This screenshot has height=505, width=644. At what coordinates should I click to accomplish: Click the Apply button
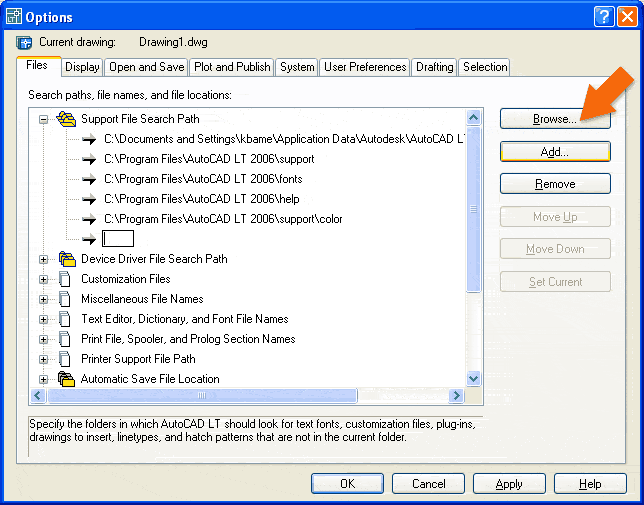(509, 484)
